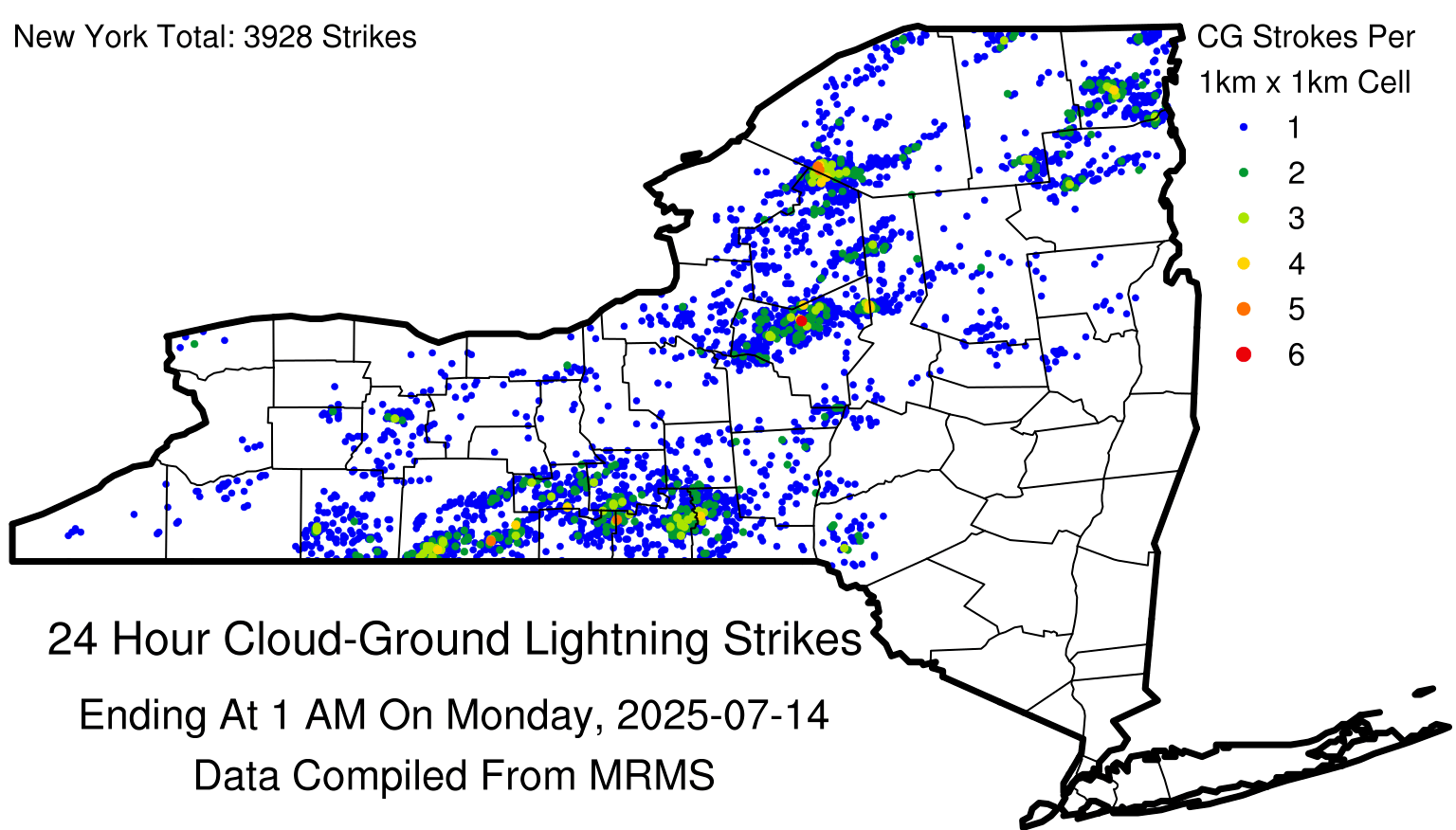The width and height of the screenshot is (1456, 830).
Task: Click the '24 Hour Cloud-Ground Lightning Strikes' title
Action: point(455,640)
